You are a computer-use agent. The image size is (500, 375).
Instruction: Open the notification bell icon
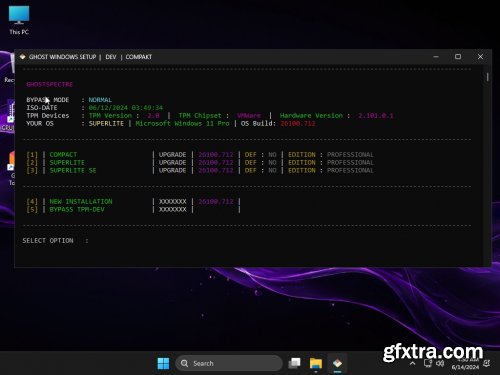click(x=487, y=363)
